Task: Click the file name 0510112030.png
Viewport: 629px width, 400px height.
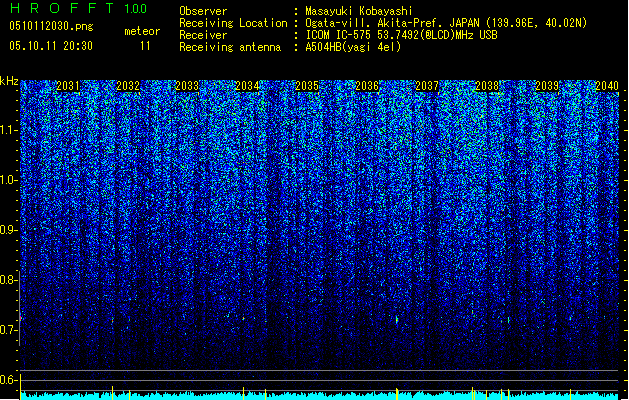Action: pos(51,26)
